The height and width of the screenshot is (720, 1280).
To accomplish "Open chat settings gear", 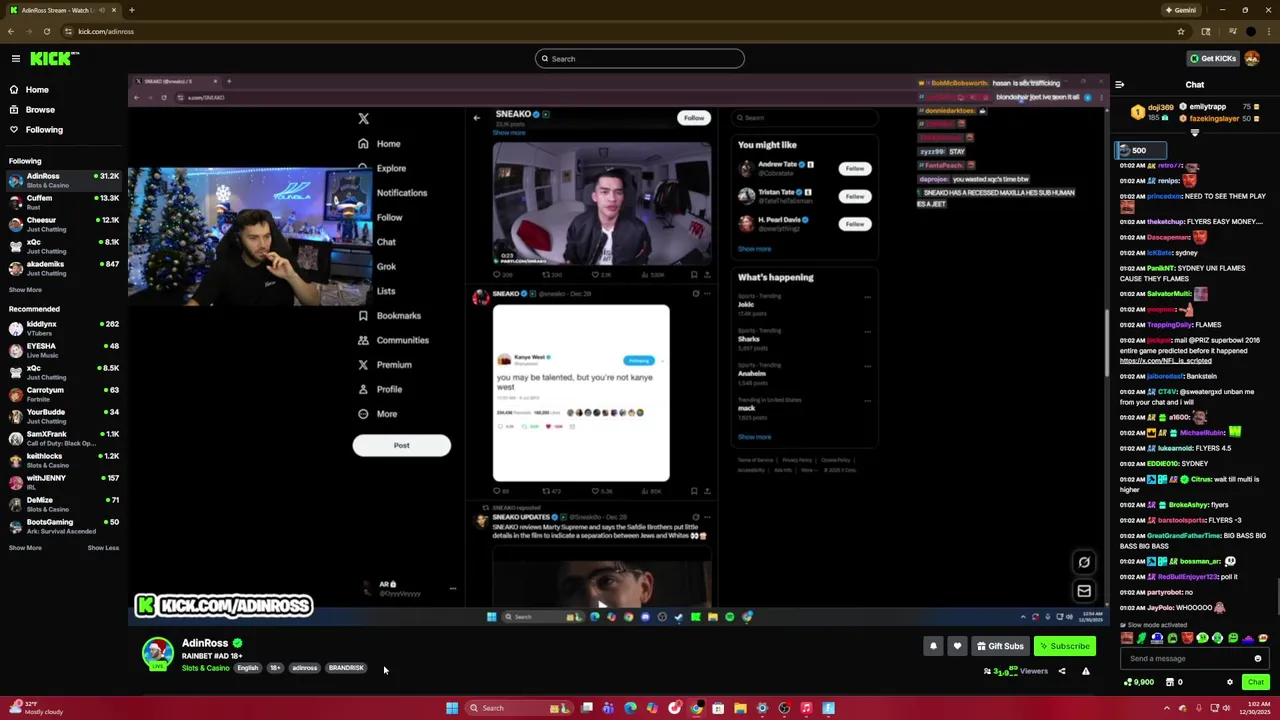I will pos(1230,682).
